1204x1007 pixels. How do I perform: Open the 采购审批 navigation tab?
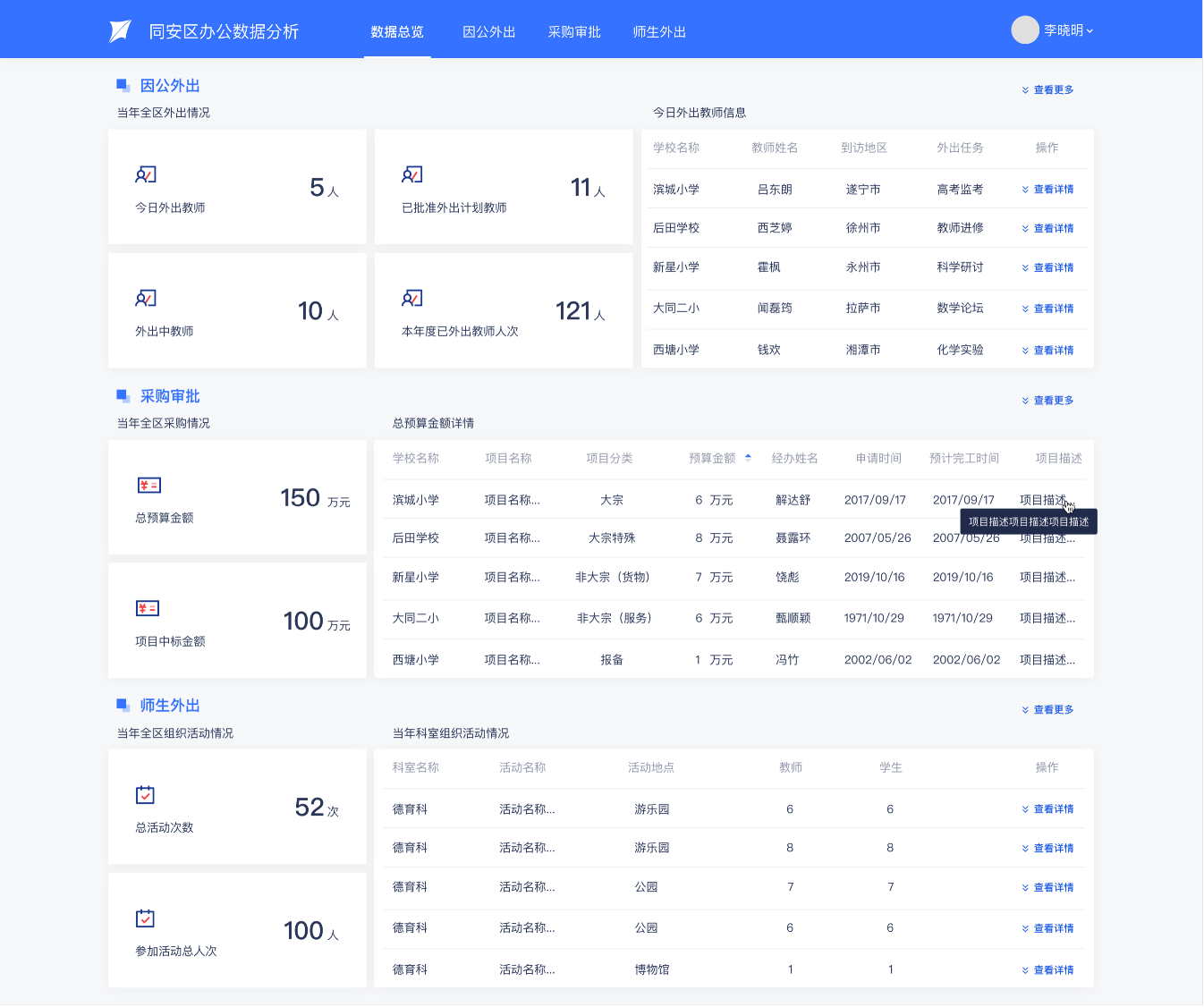574,32
